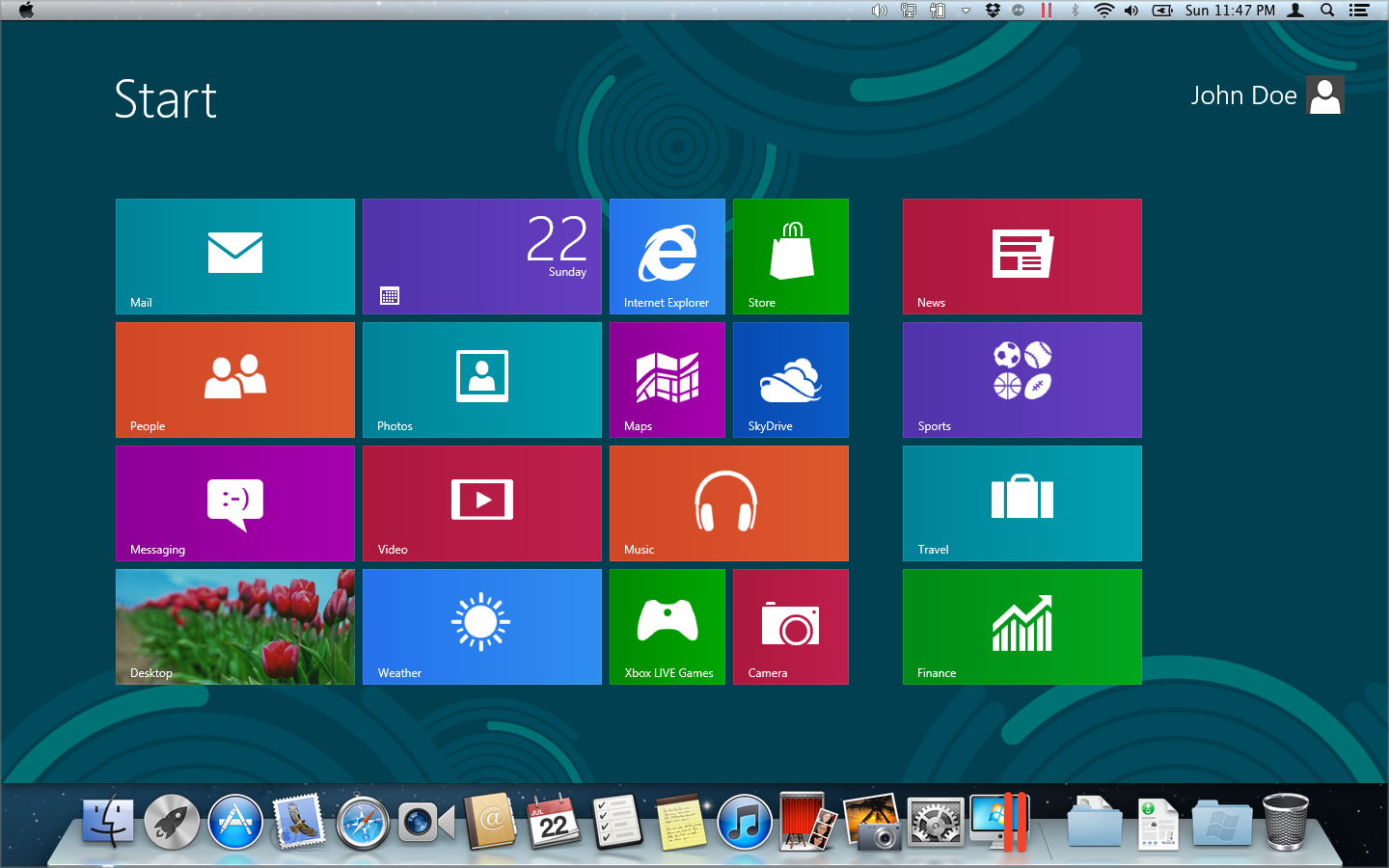This screenshot has width=1389, height=868.
Task: Open the Windows applications folder in the Dock
Action: tap(1222, 823)
